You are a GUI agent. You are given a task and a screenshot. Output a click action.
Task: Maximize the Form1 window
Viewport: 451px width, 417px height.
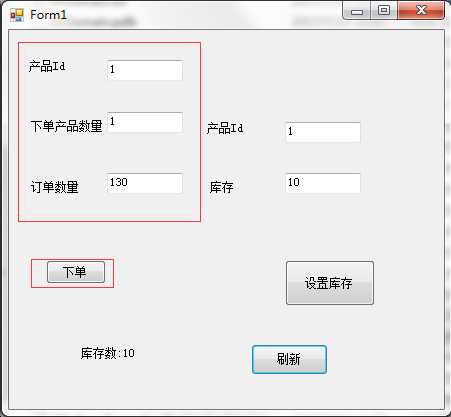(384, 11)
